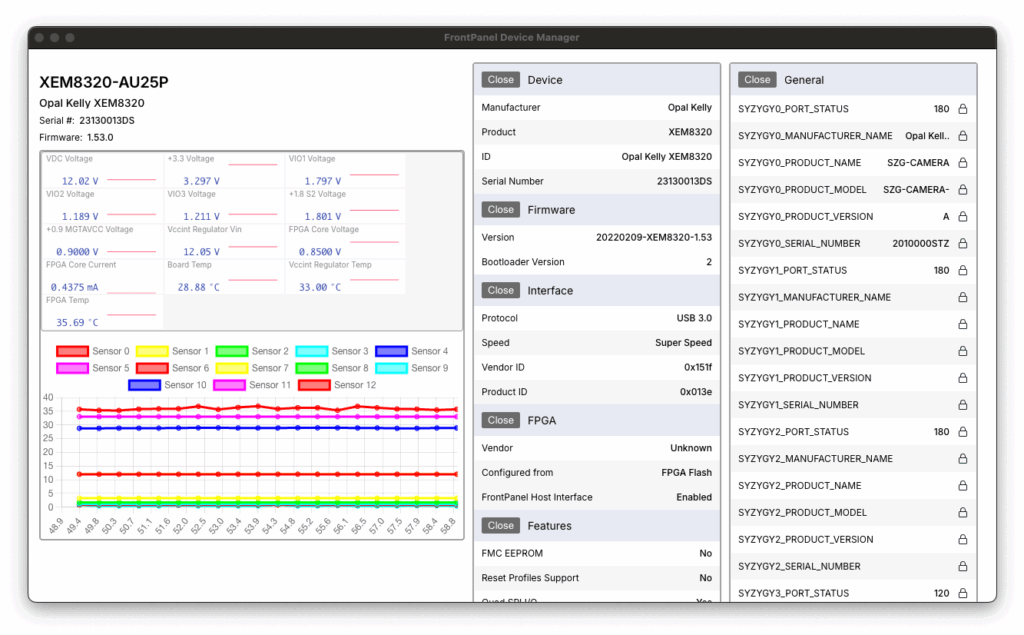Screen dimensions: 1024x635
Task: Collapse the Firmware section
Action: pos(501,210)
